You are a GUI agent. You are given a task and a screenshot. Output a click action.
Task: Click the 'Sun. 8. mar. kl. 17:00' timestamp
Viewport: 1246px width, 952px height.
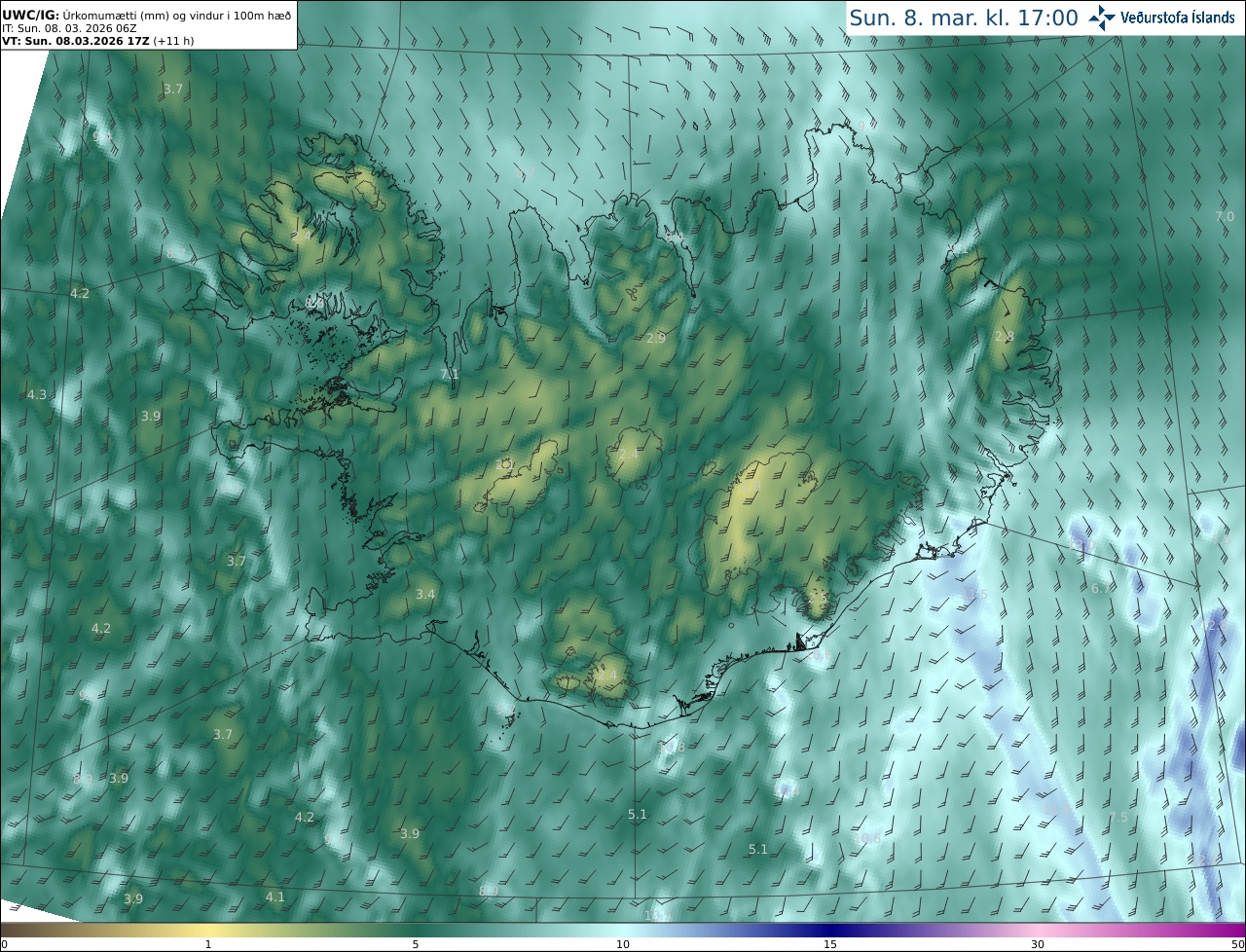tap(964, 18)
